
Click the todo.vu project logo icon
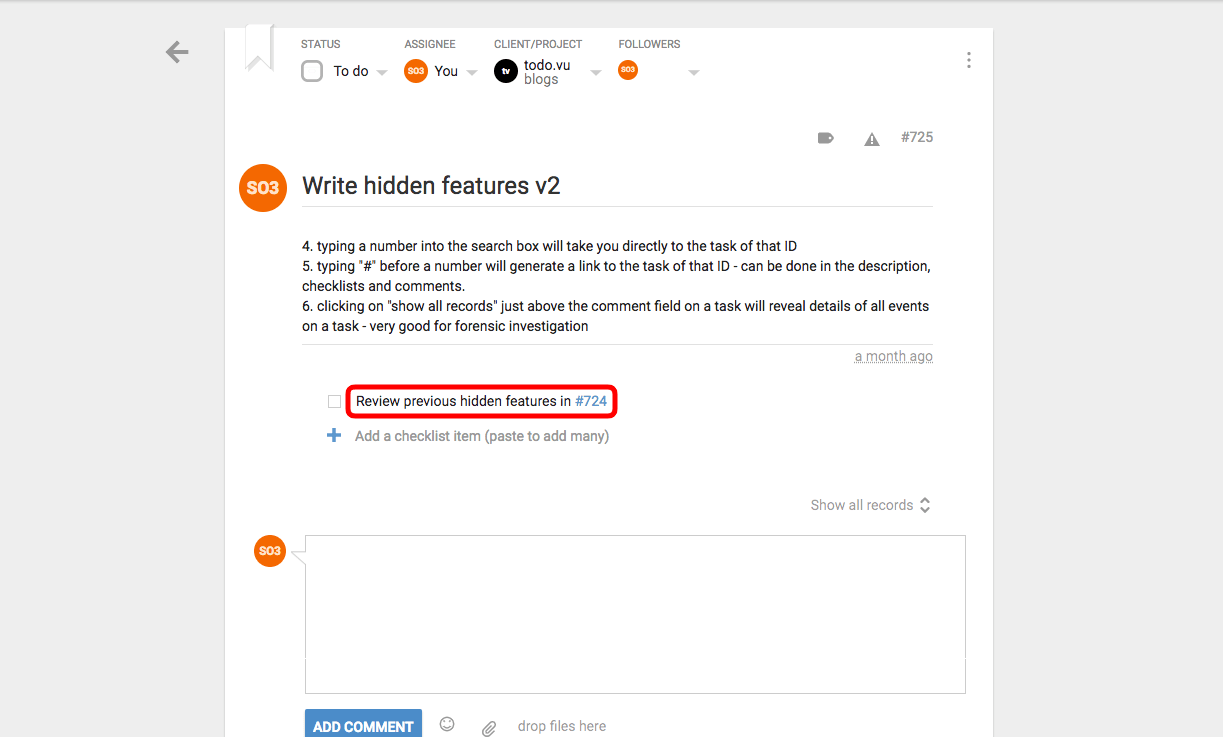point(506,71)
